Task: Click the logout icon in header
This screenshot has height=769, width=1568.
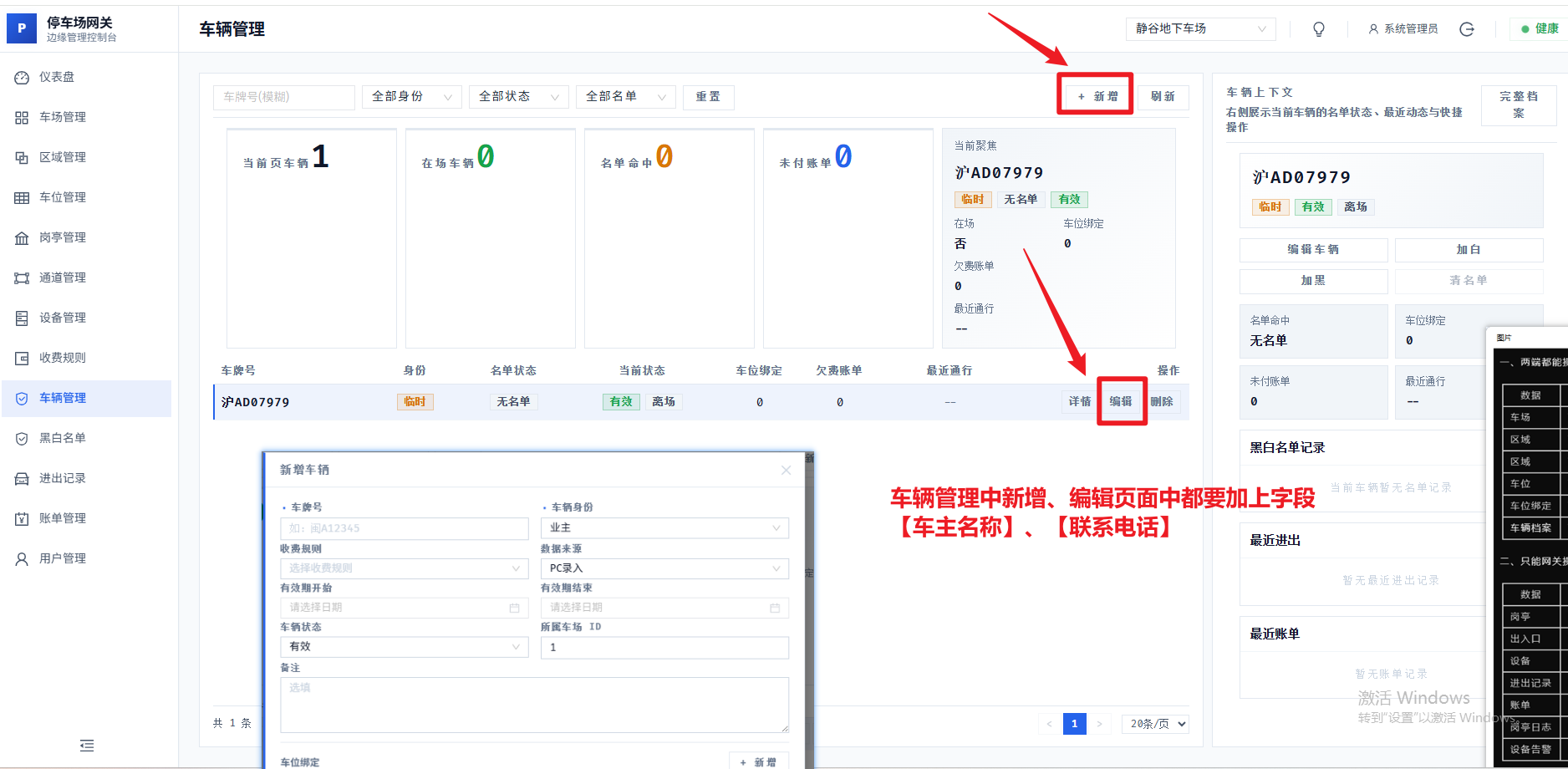Action: click(x=1466, y=29)
